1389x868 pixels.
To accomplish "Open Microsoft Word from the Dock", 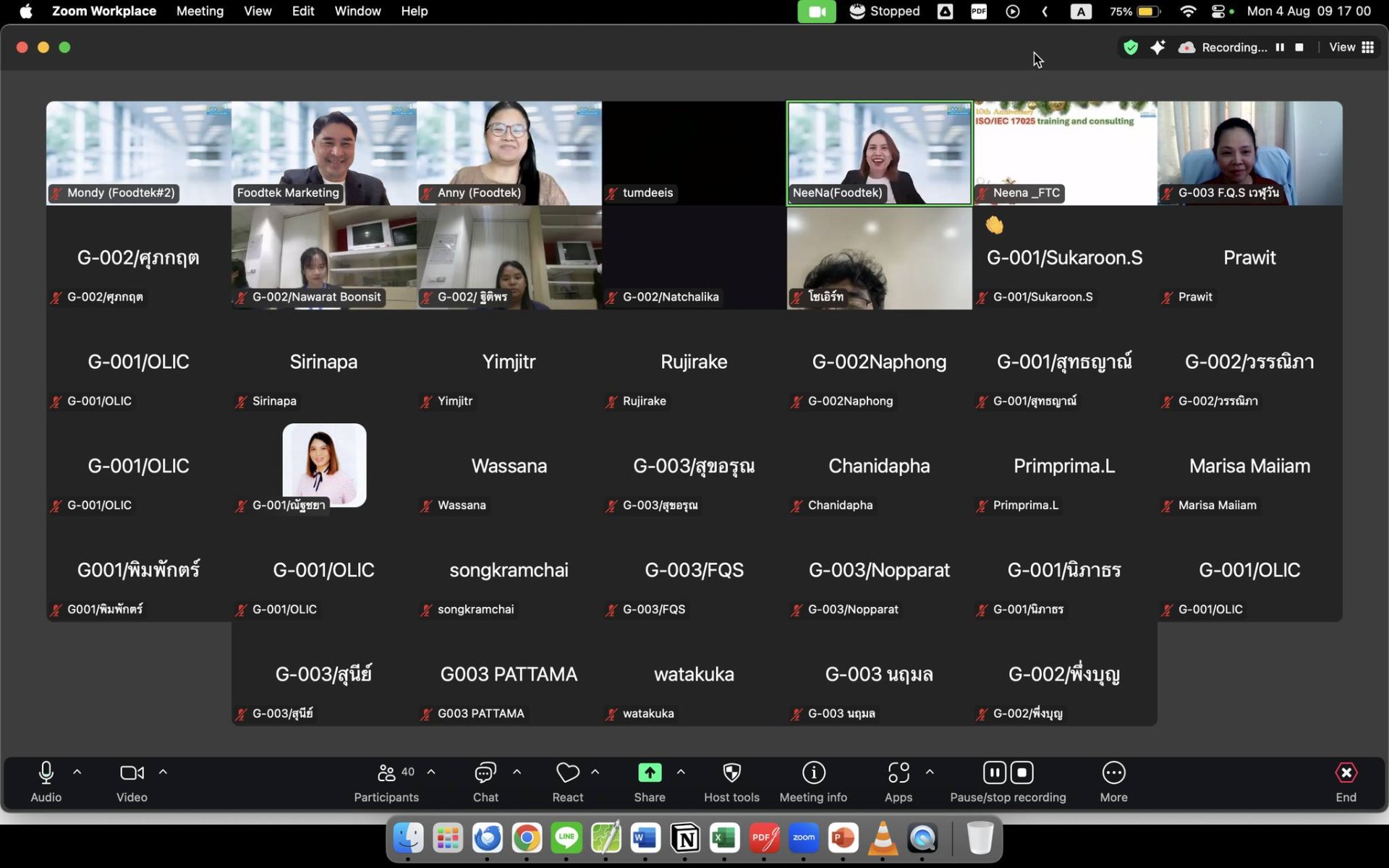I will click(645, 838).
